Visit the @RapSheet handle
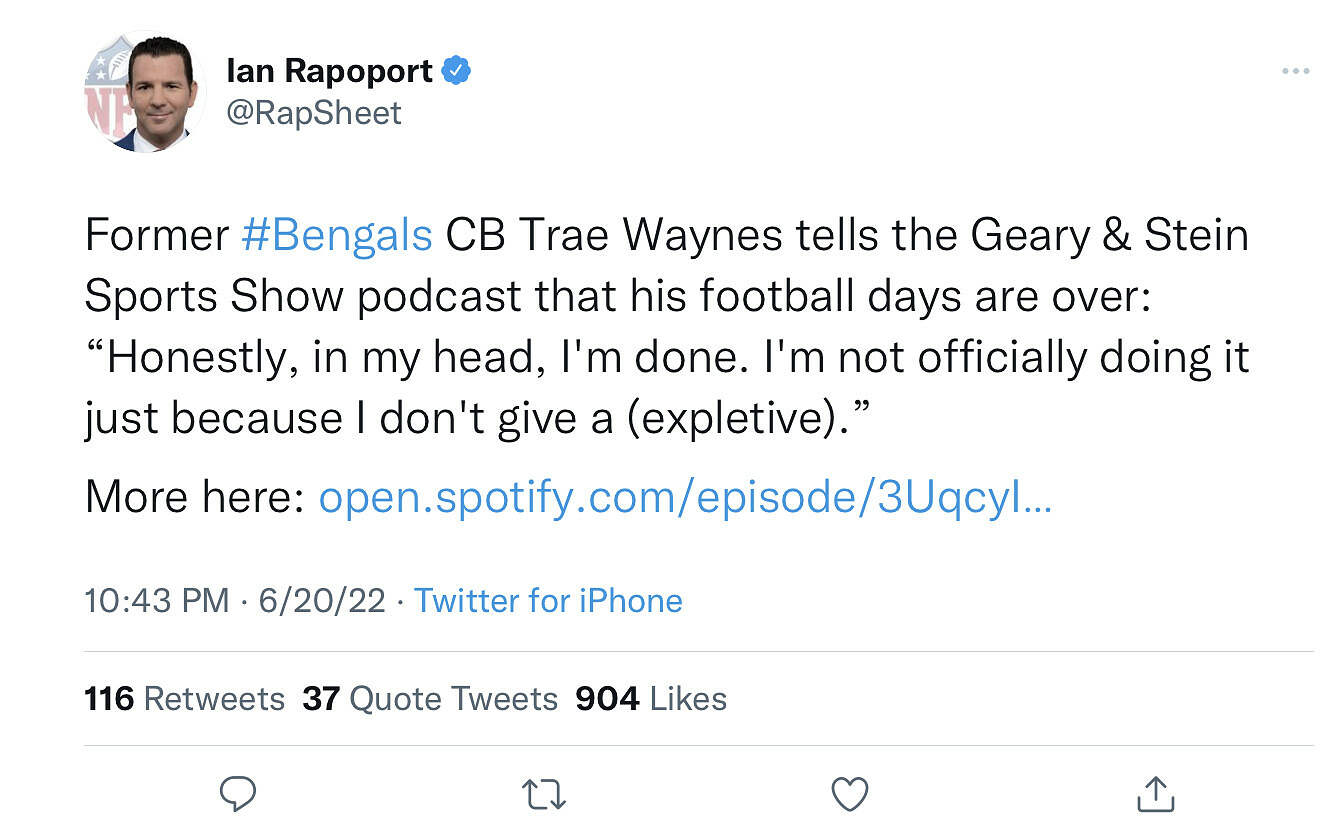This screenshot has width=1343, height=840. (x=314, y=112)
